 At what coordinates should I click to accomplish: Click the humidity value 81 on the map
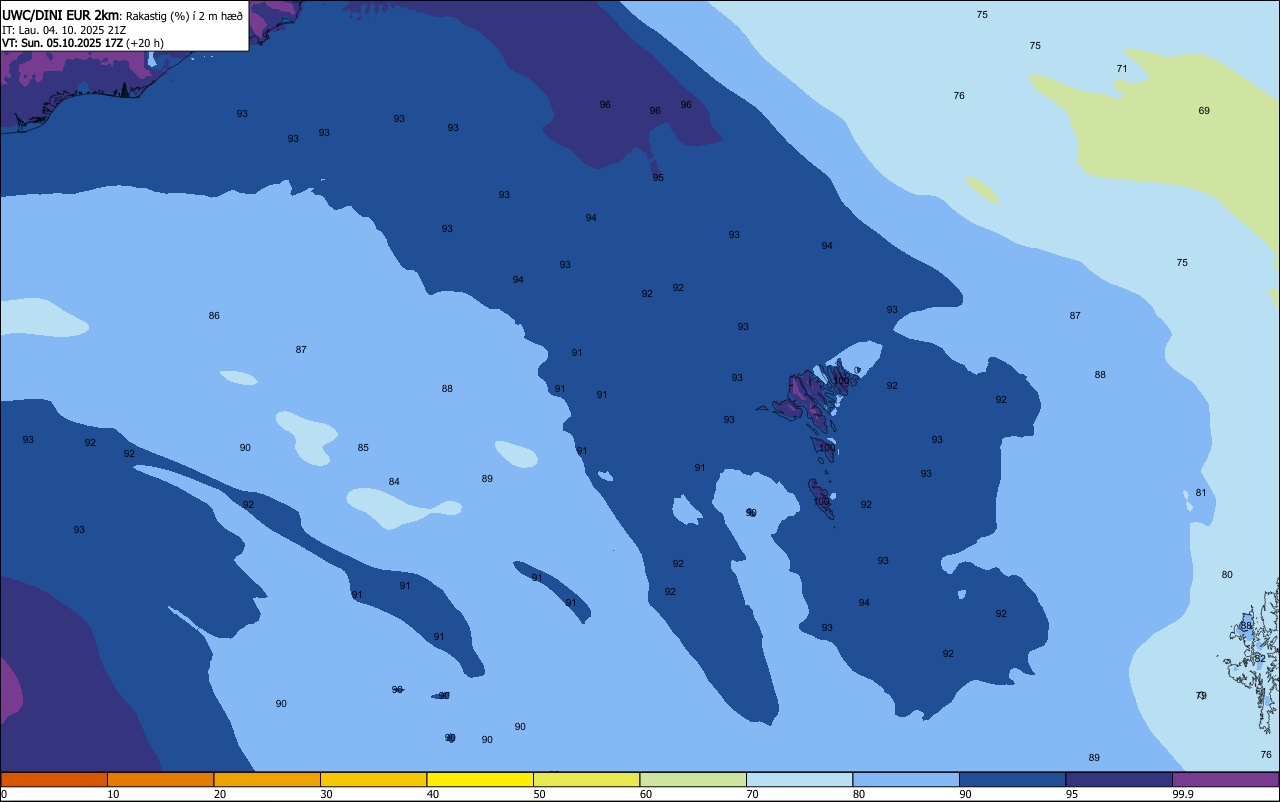1201,493
